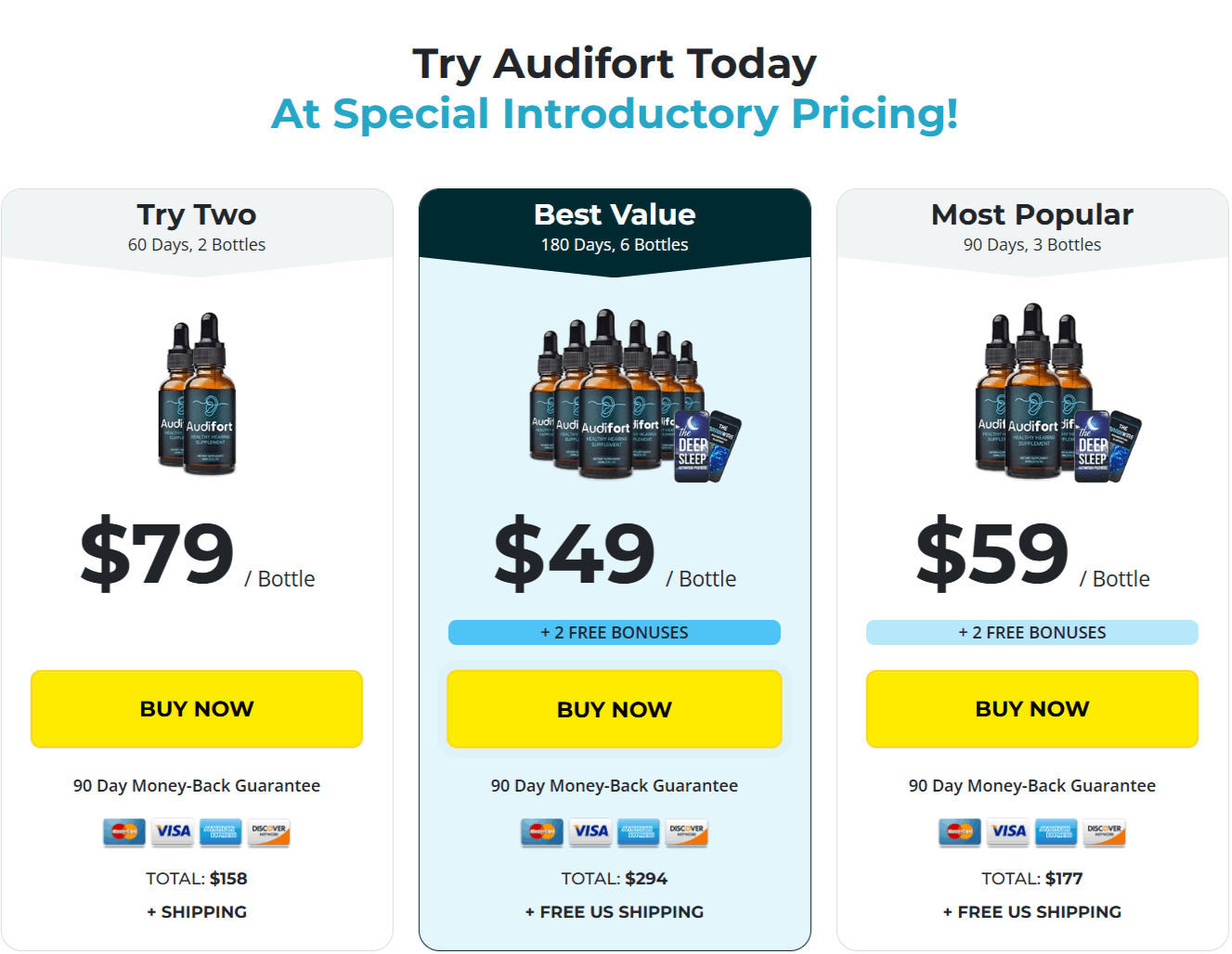Click the American Express icon under Try Two
1232x954 pixels.
pyautogui.click(x=220, y=832)
